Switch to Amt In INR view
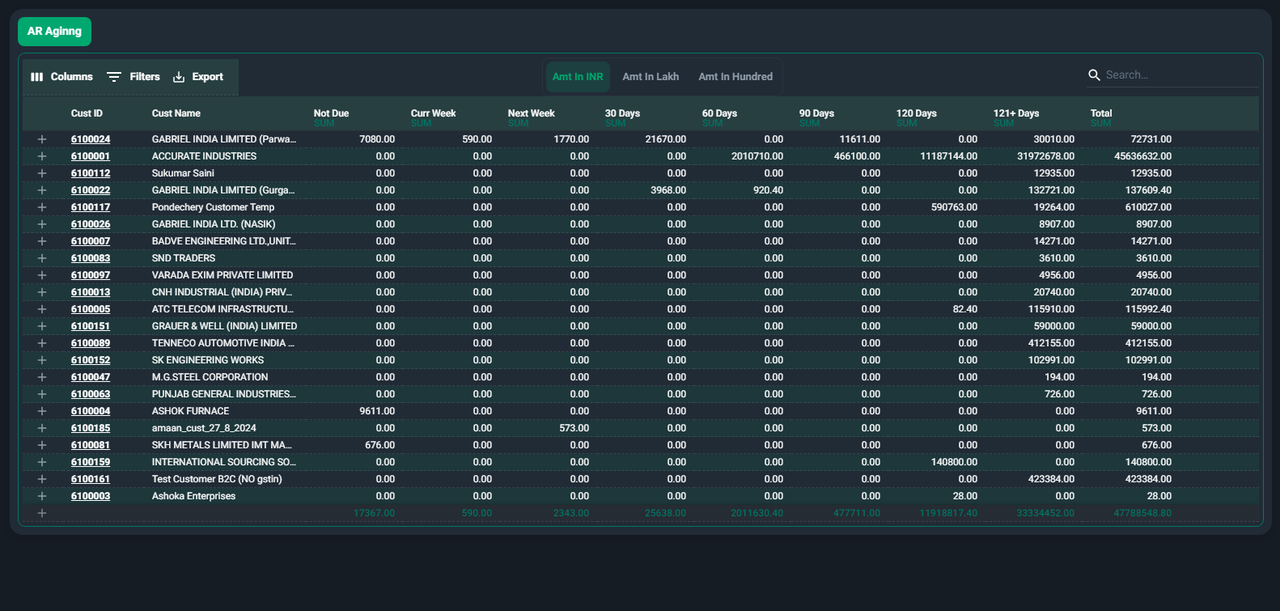Screen dimensions: 1280x611 coord(578,77)
